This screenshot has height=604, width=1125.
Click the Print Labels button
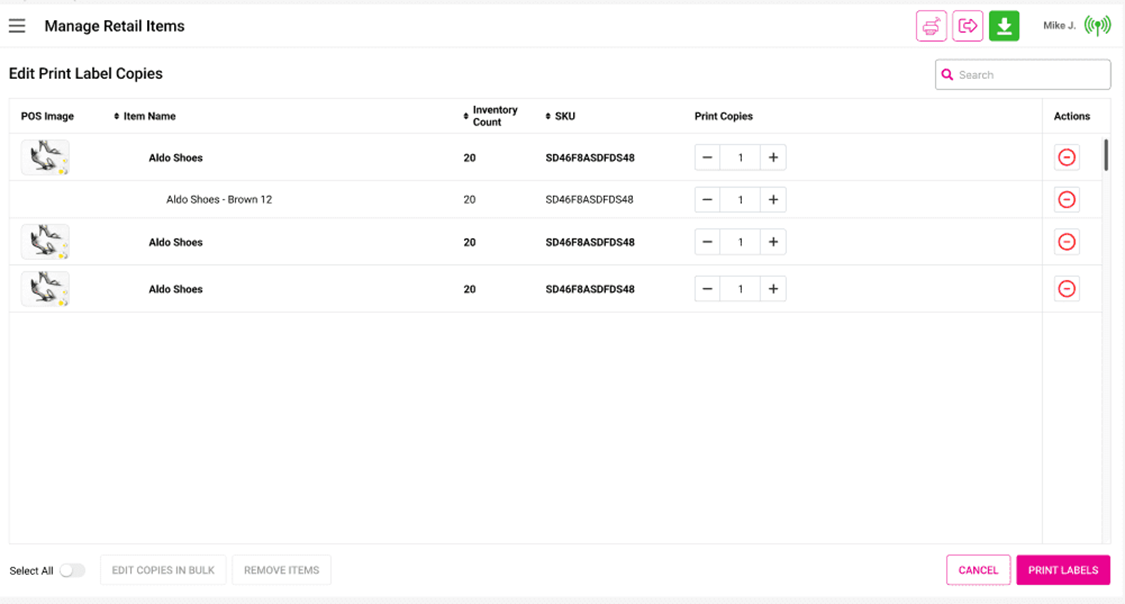(1062, 570)
